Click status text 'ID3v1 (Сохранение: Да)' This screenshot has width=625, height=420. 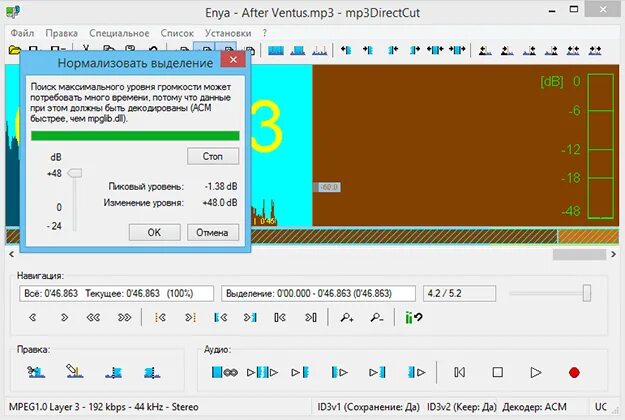368,407
